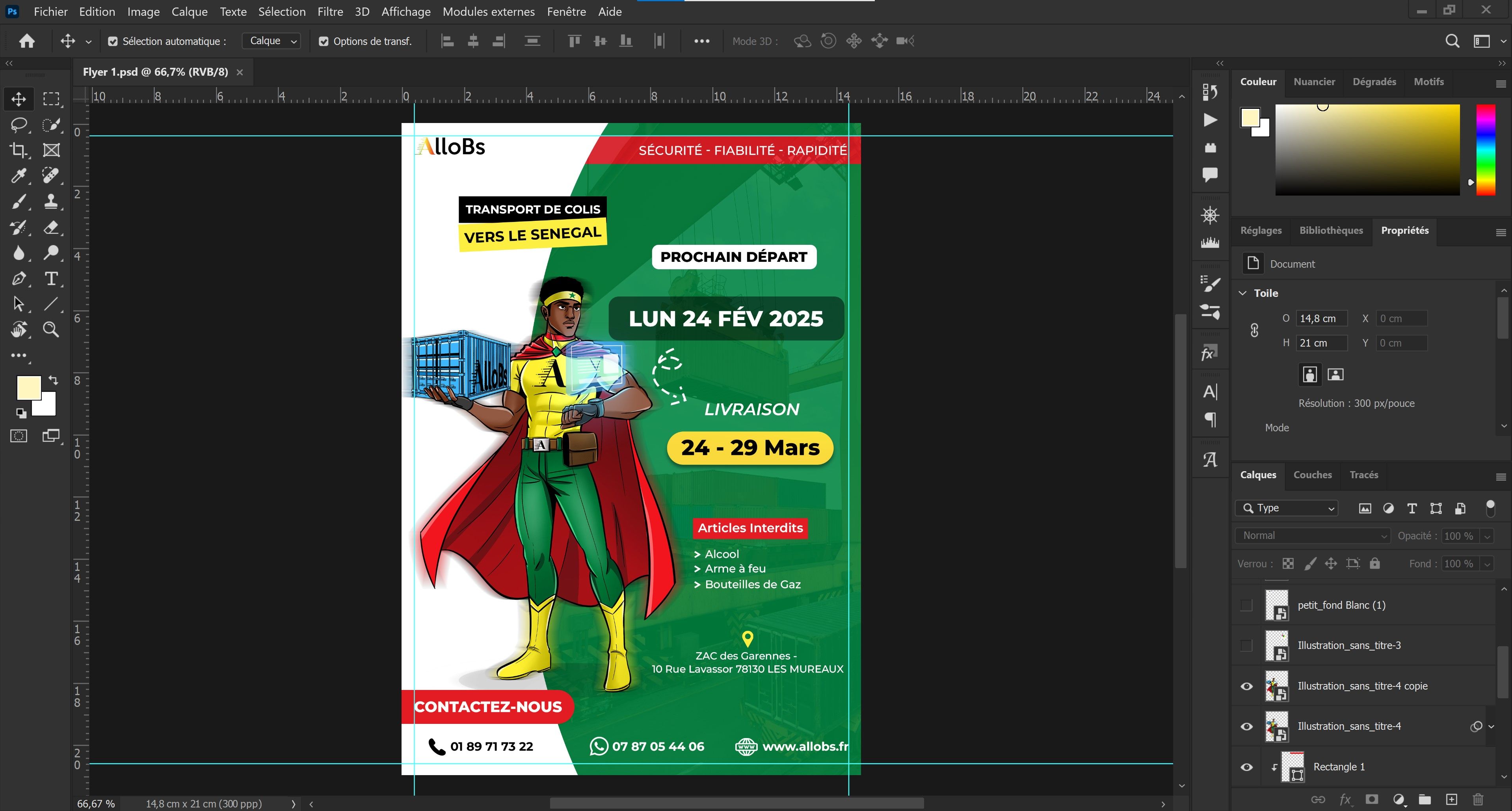
Task: Add a layer mask
Action: point(1372,799)
